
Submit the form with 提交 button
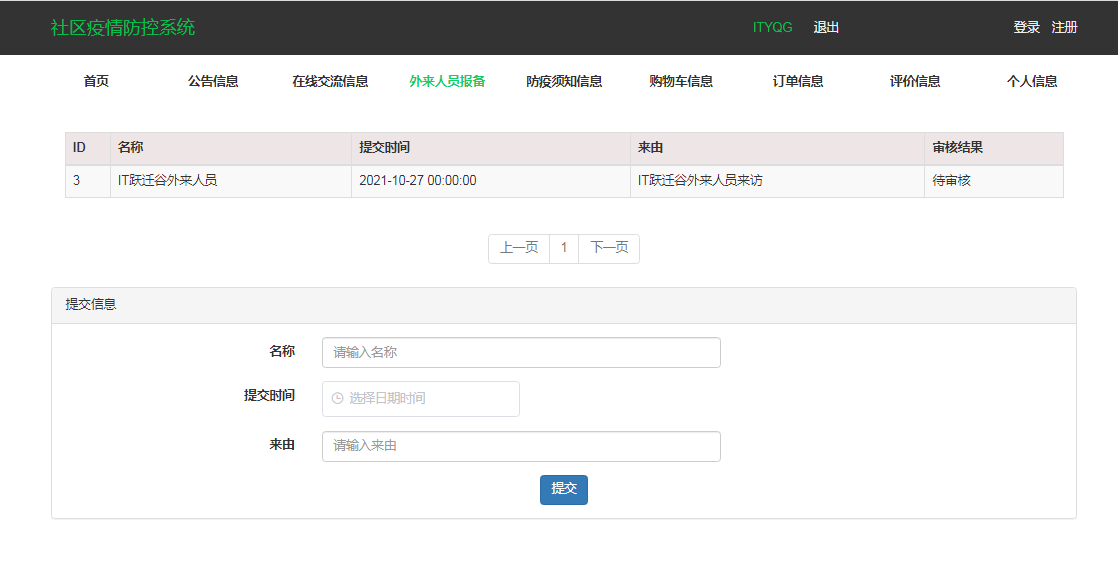click(x=564, y=489)
